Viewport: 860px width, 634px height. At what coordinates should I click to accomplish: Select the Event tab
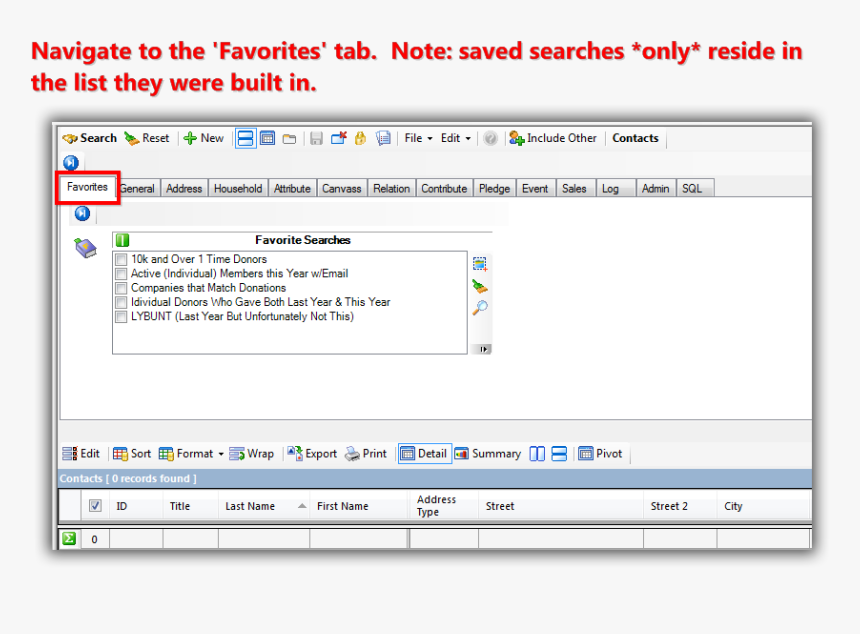pos(535,189)
